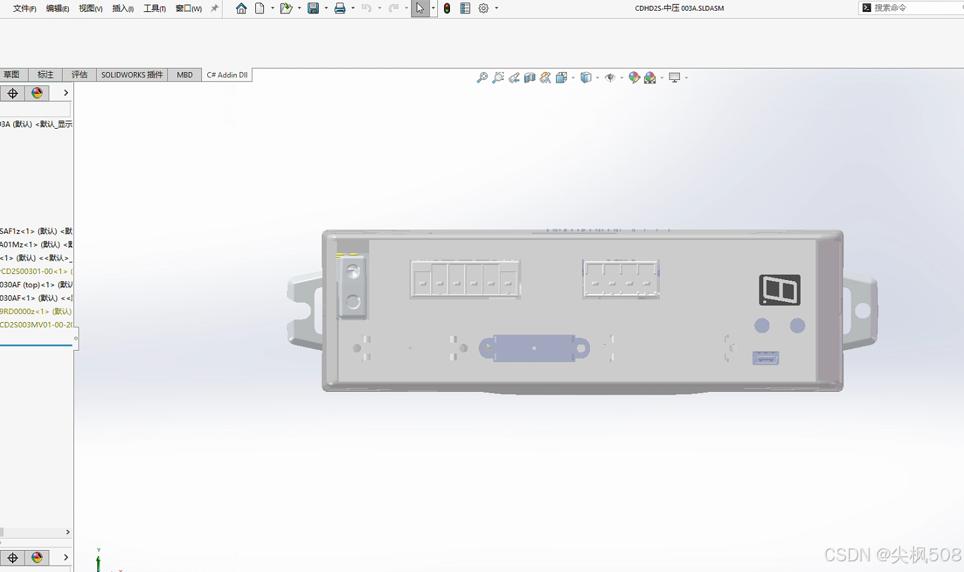Click the Redo arrow icon
Screen dimensions: 964x572
(393, 8)
